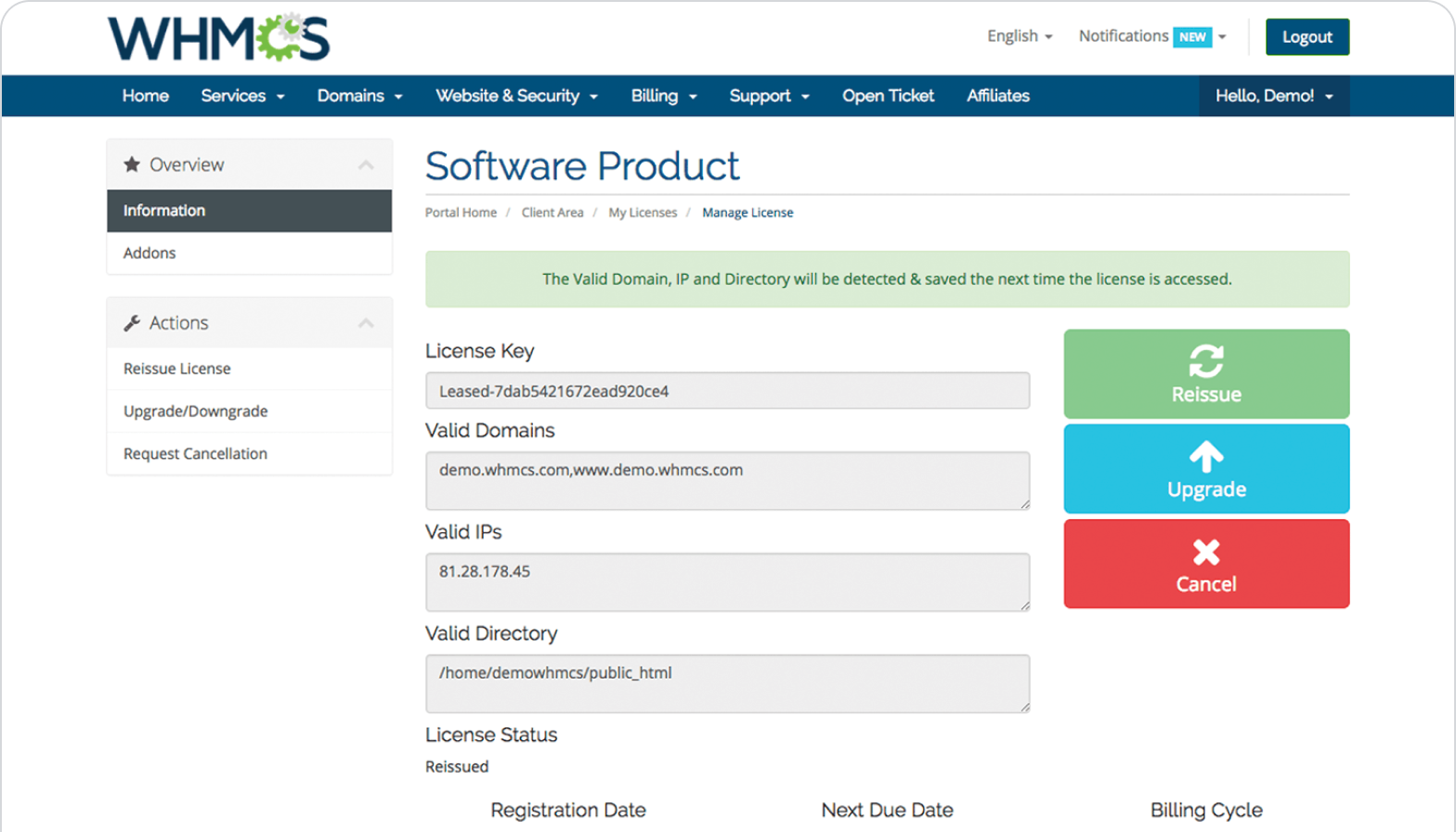Viewport: 1456px width, 832px height.
Task: Click the Logout button
Action: point(1307,37)
